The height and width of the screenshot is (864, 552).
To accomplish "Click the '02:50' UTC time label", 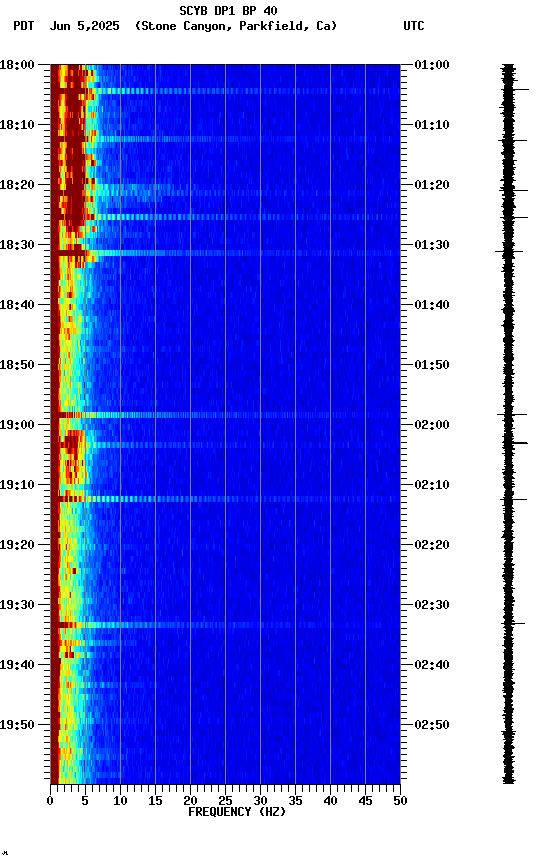I will click(432, 725).
